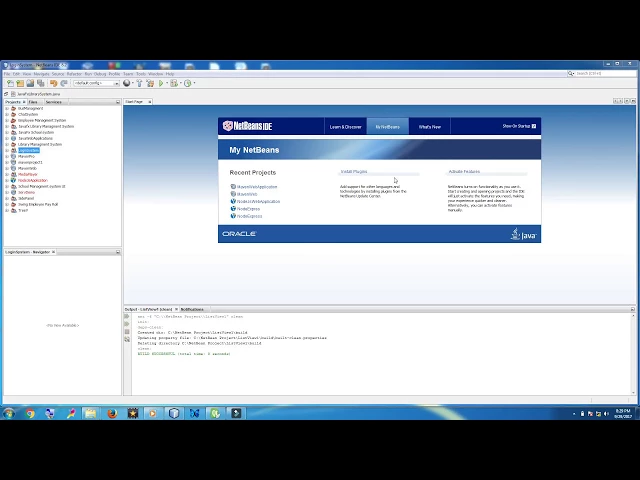
Task: Minimize the Projects panel with its corner icon
Action: click(118, 102)
